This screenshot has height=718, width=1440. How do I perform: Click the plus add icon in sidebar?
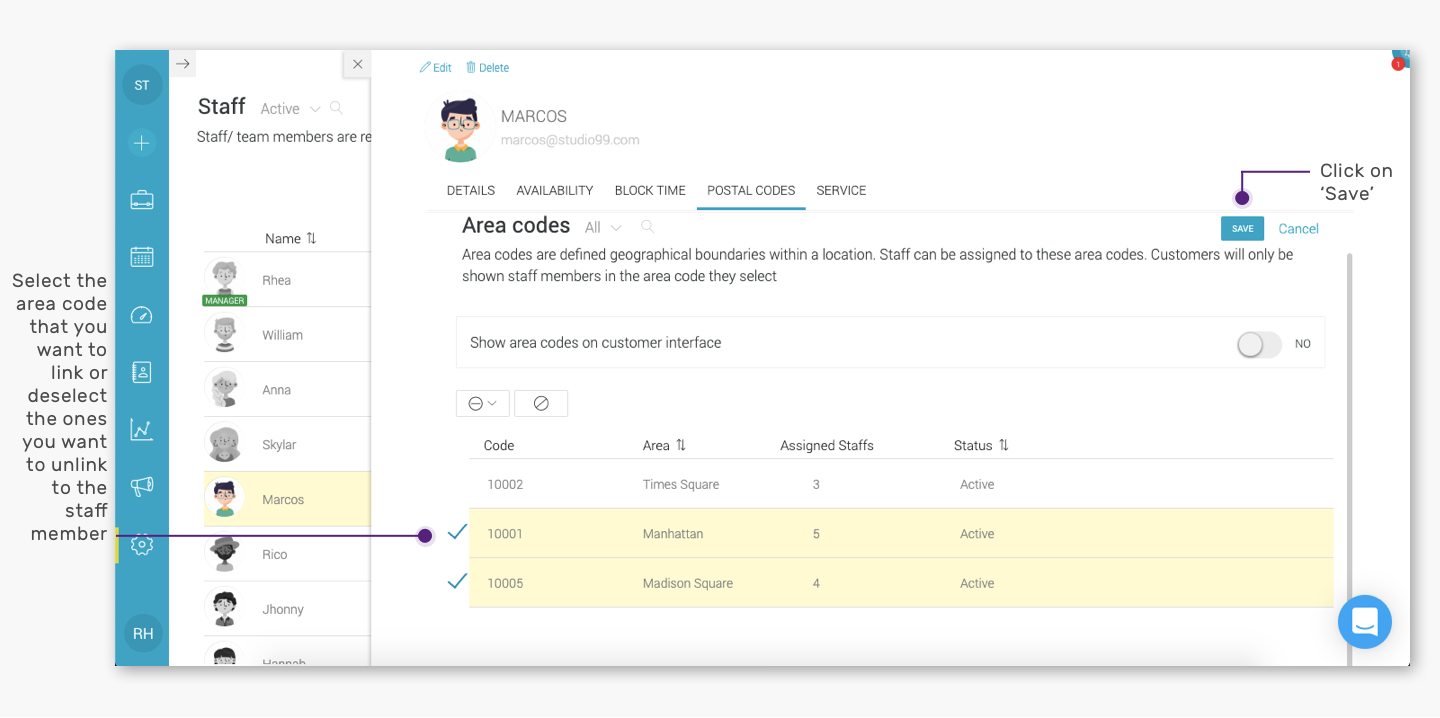point(142,143)
